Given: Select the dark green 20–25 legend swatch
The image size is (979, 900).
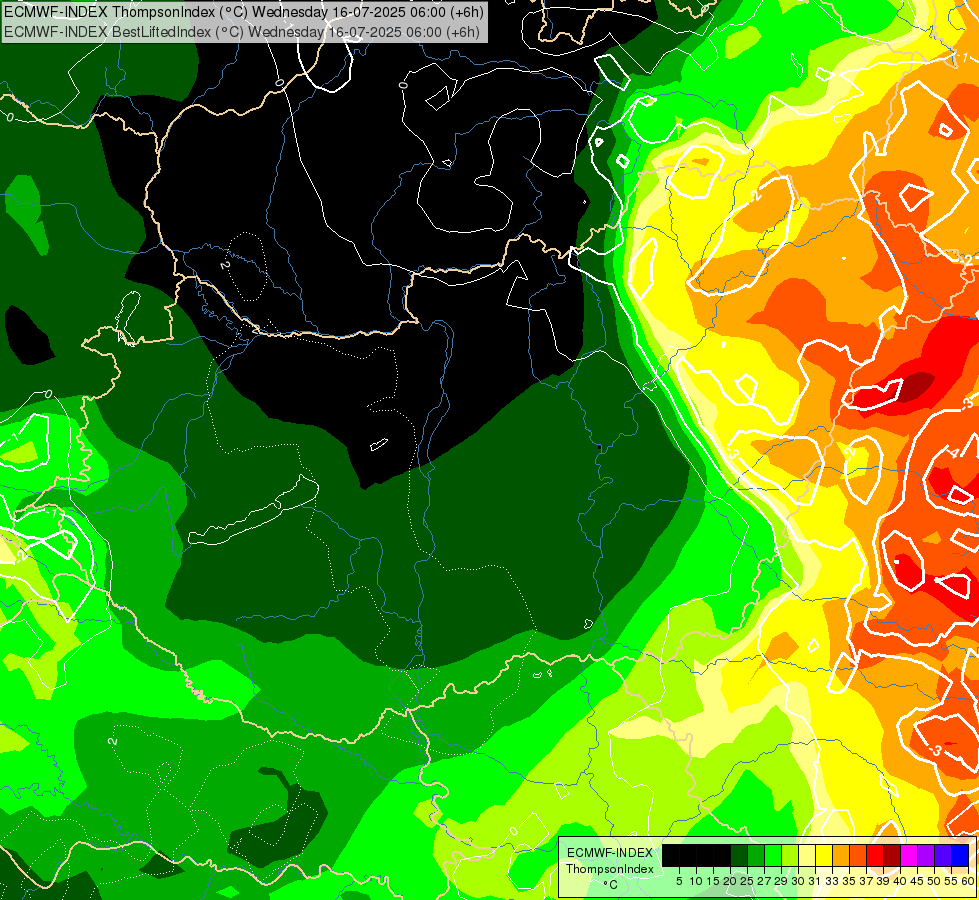Looking at the screenshot, I should click(739, 855).
